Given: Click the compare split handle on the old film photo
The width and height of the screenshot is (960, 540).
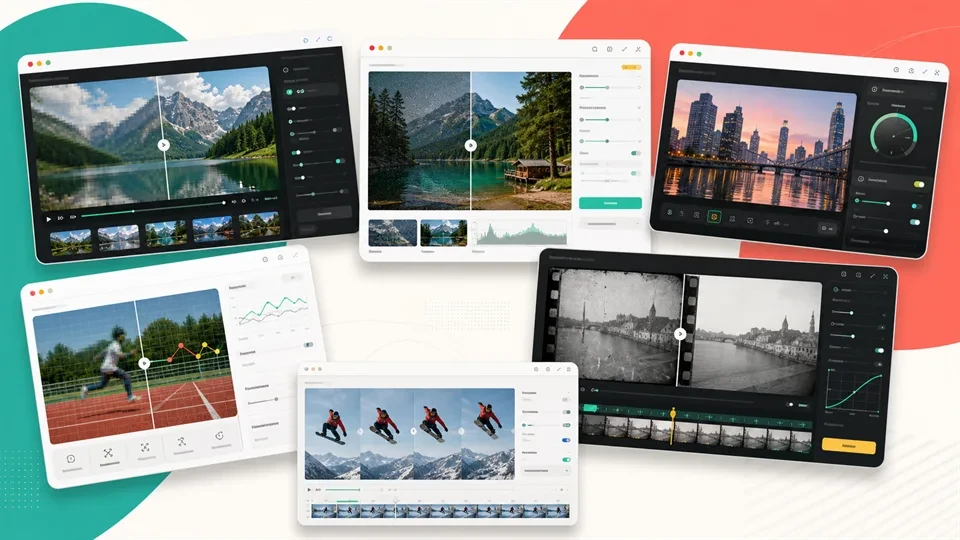Looking at the screenshot, I should [680, 334].
